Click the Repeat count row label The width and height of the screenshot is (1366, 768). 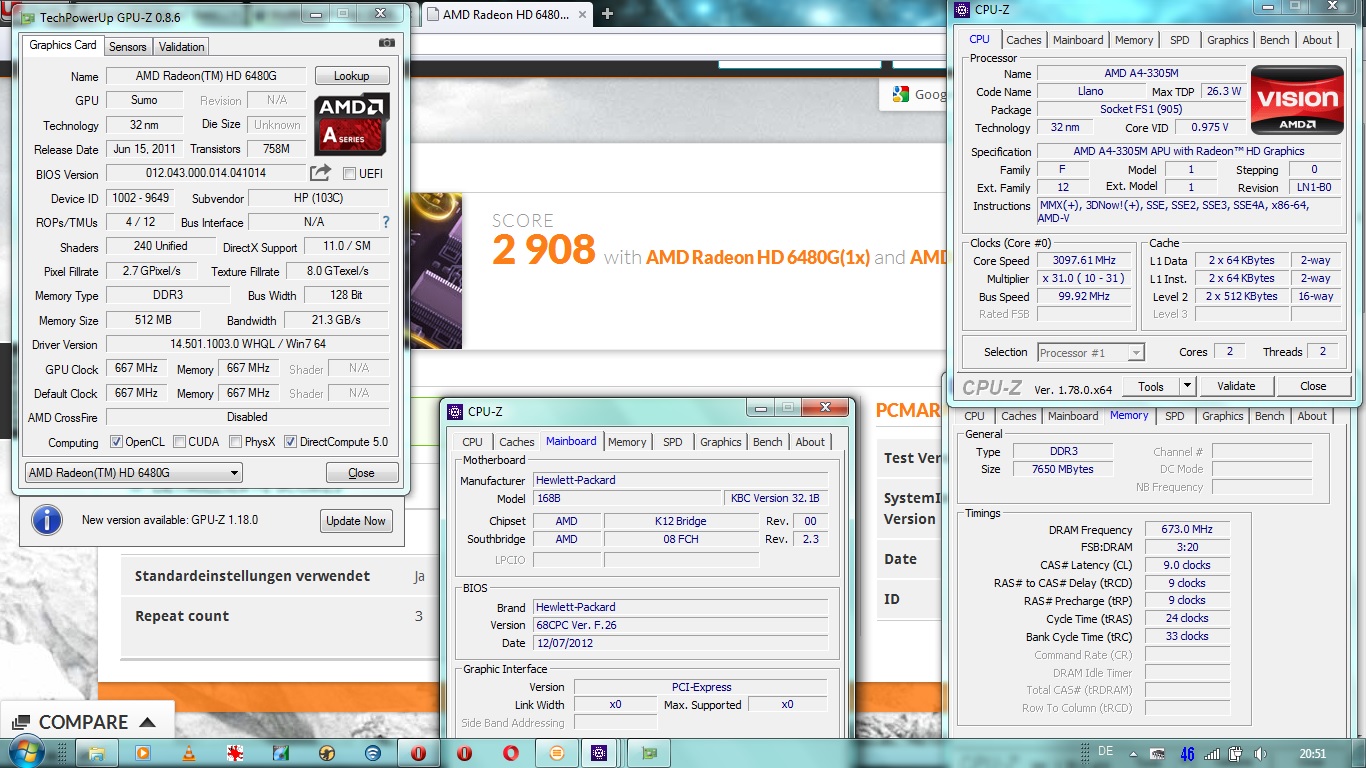tap(182, 616)
